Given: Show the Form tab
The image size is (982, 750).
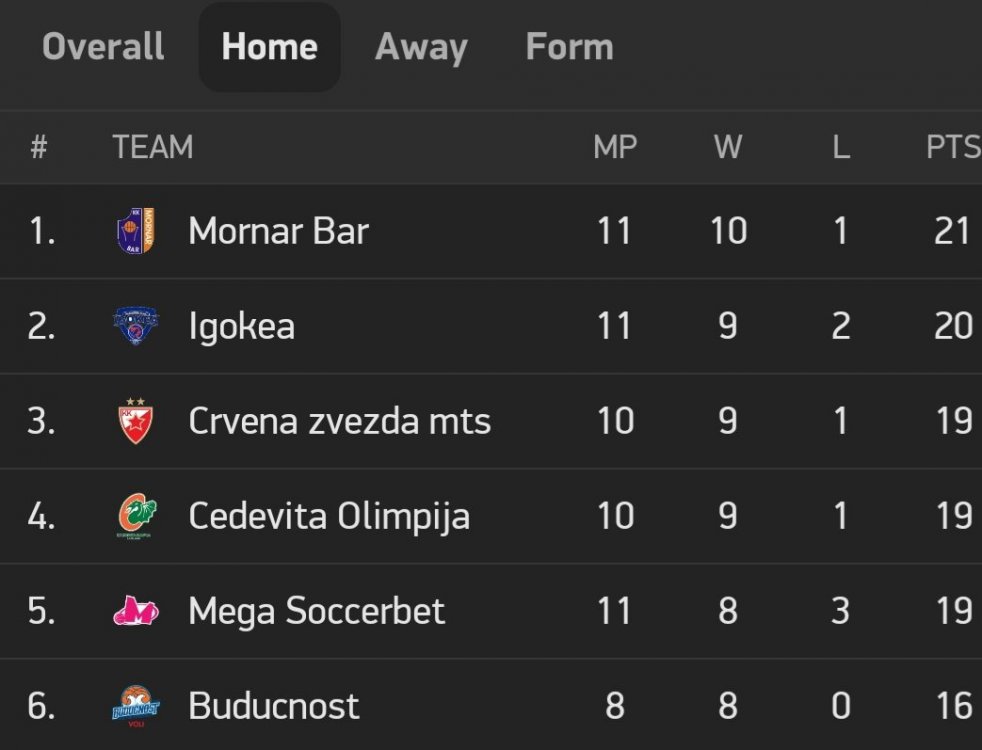Looking at the screenshot, I should pos(569,47).
